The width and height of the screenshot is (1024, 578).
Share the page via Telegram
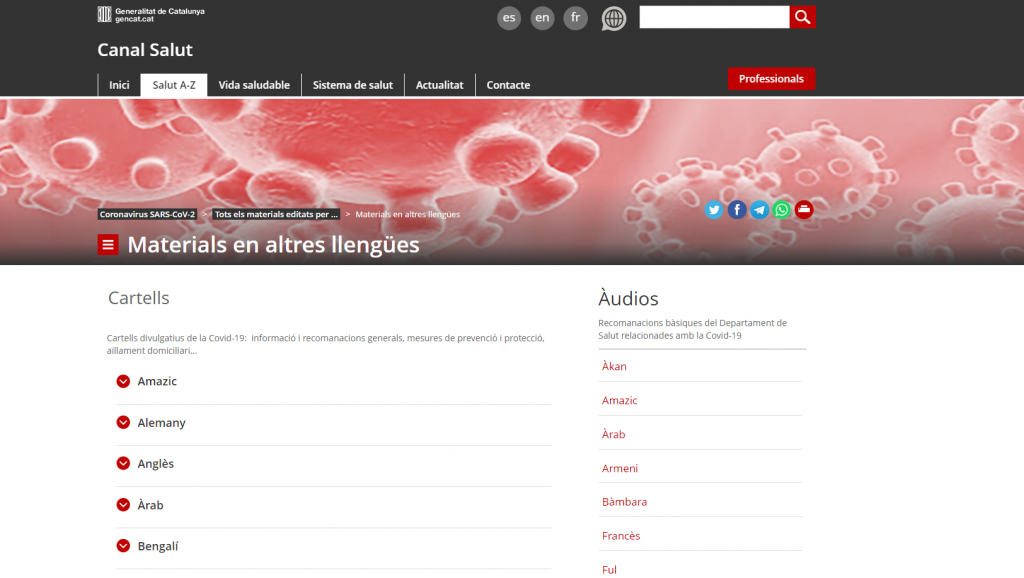(760, 210)
